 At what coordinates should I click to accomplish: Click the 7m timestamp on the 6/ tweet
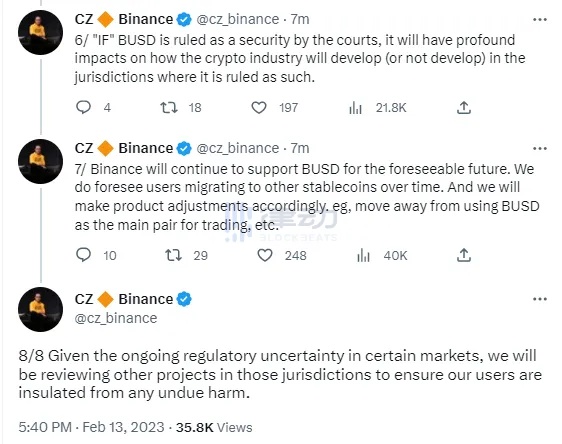300,19
